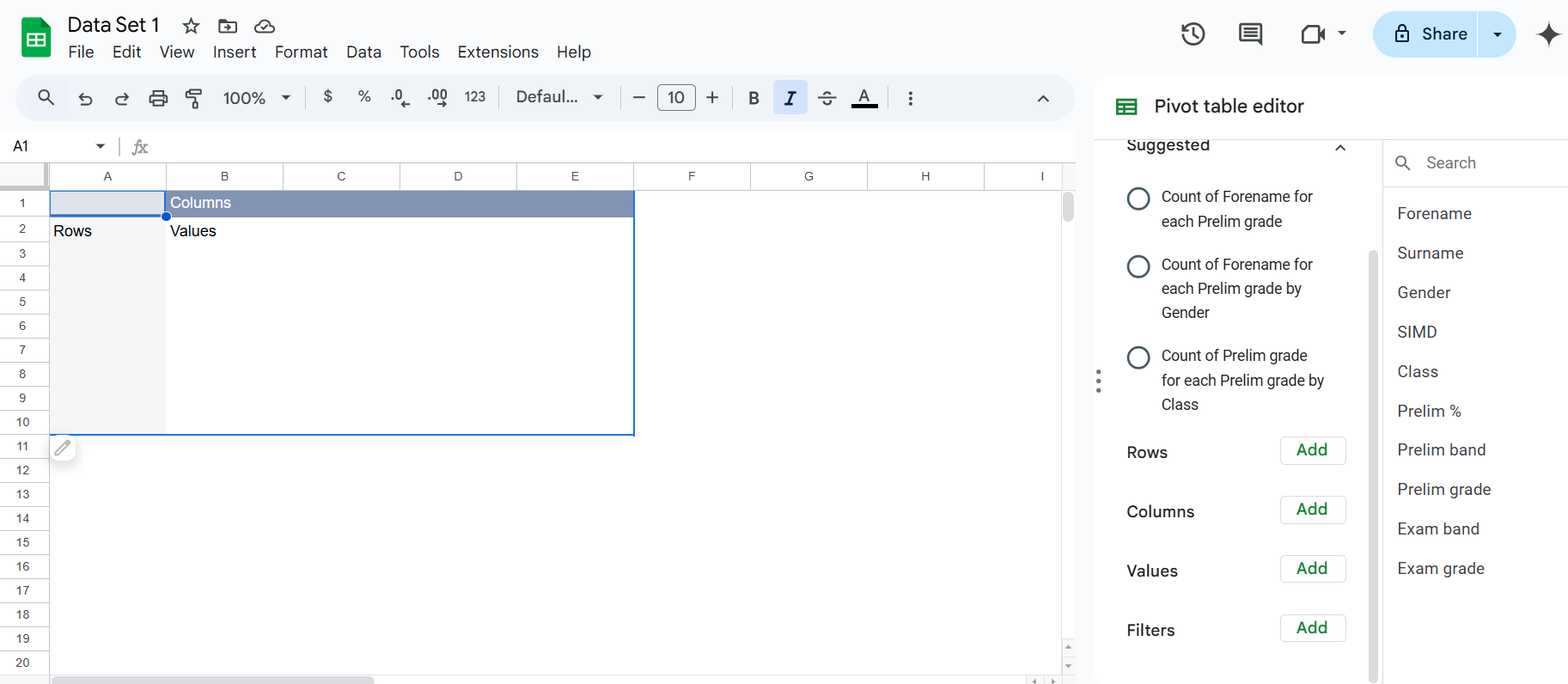Toggle italic formatting
This screenshot has width=1568, height=684.
[x=790, y=98]
